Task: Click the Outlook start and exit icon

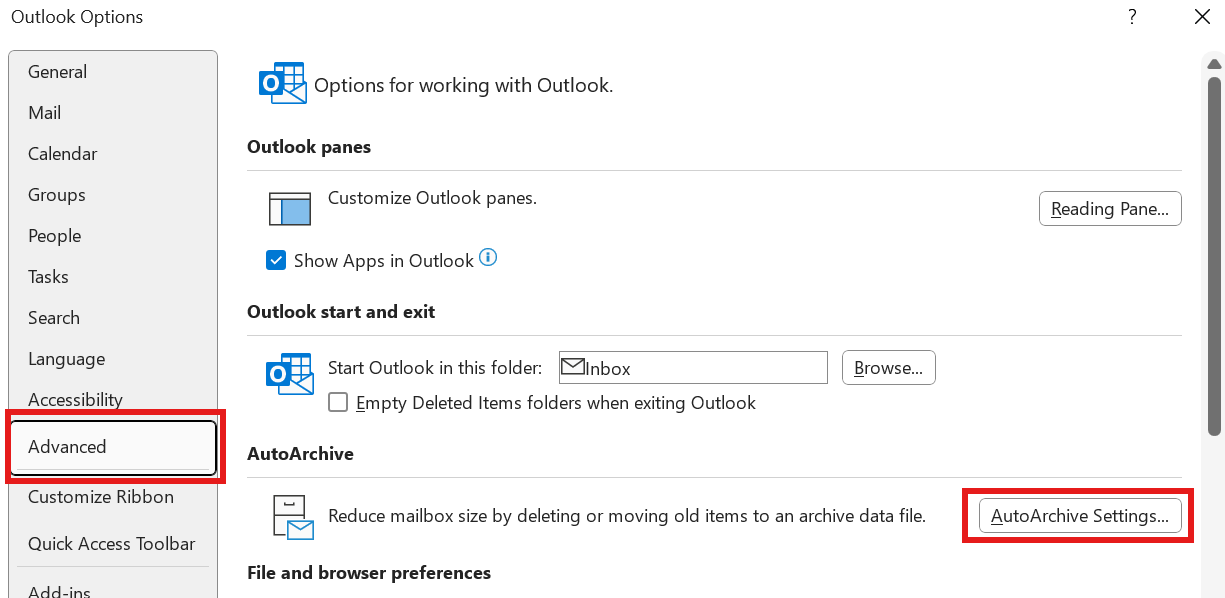Action: click(x=290, y=372)
